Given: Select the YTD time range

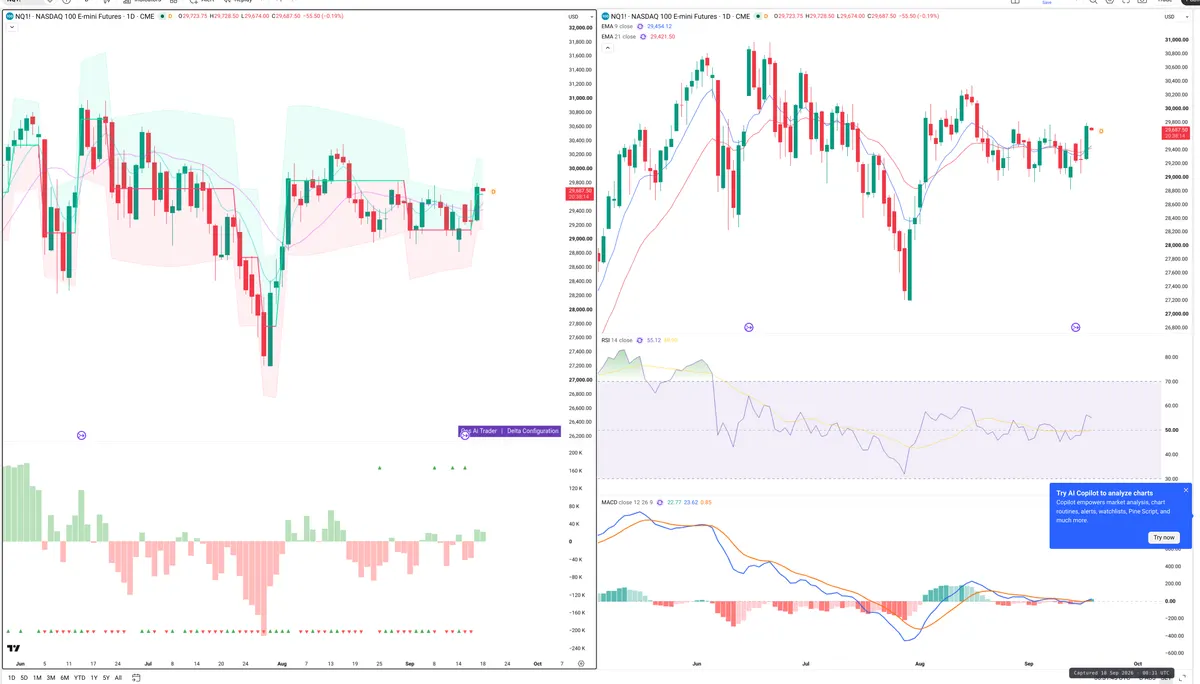Looking at the screenshot, I should point(80,677).
